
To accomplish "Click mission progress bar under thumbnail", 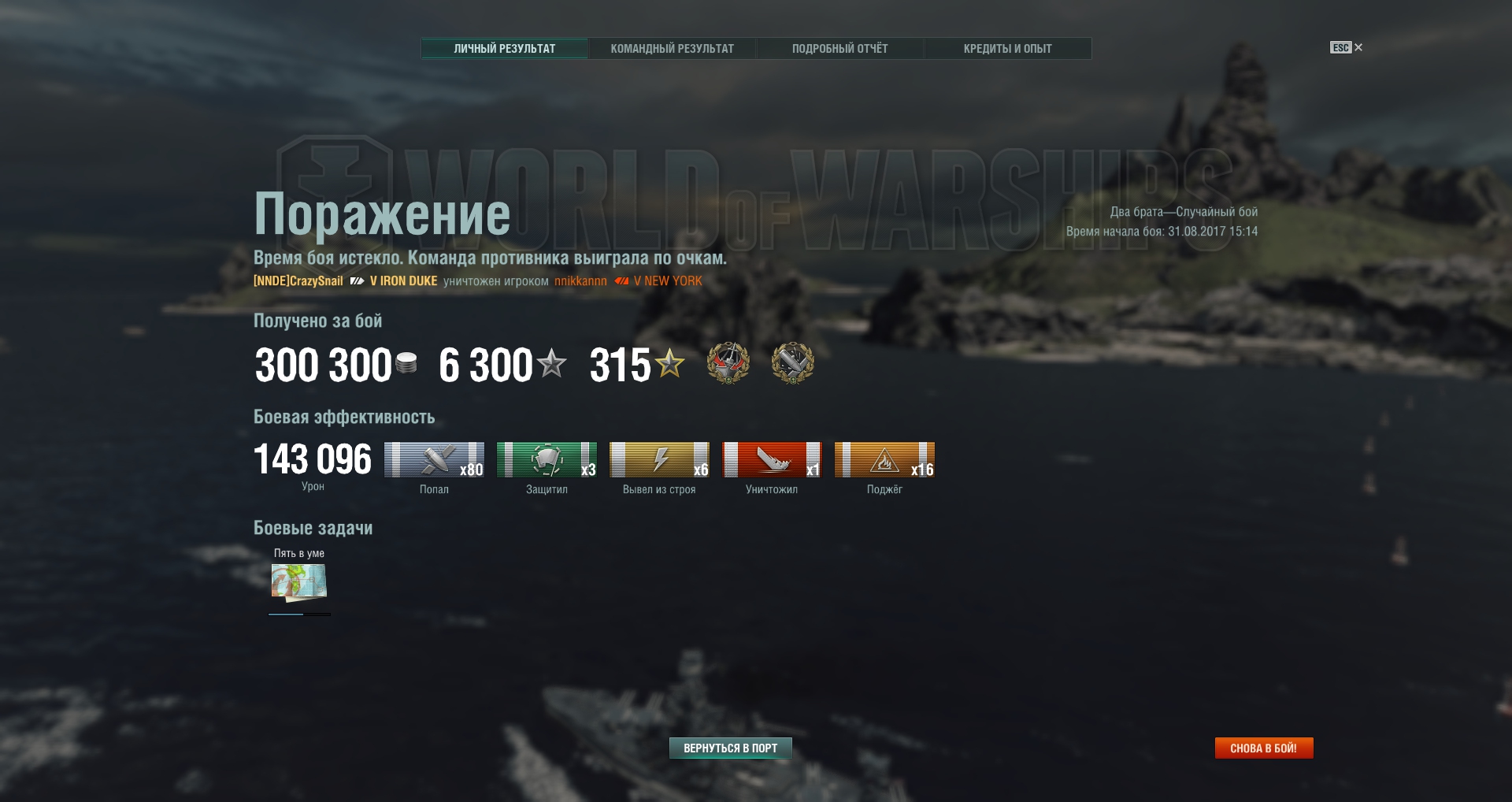I will click(x=299, y=614).
